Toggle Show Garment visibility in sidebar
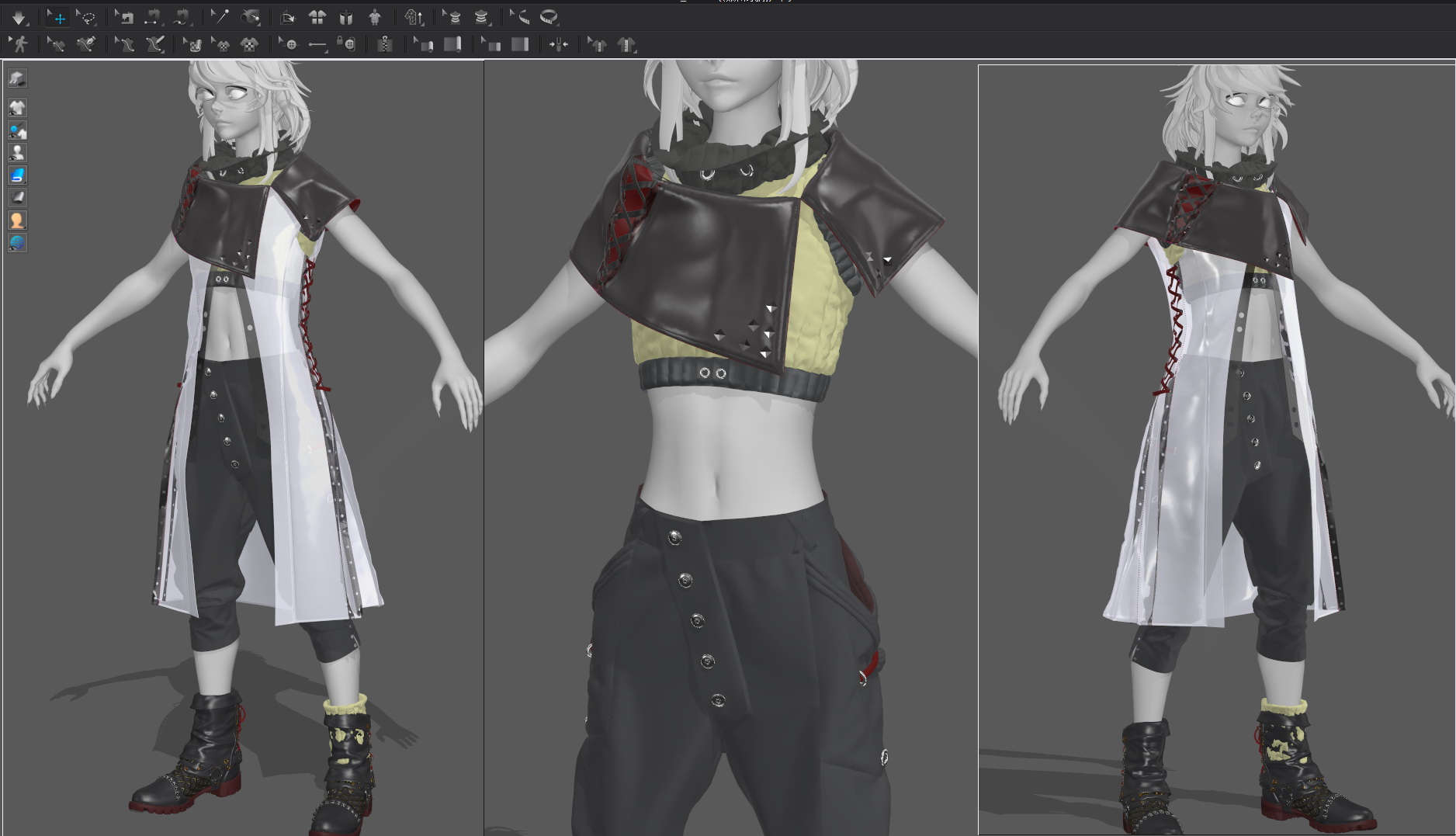Viewport: 1456px width, 836px height. click(17, 107)
